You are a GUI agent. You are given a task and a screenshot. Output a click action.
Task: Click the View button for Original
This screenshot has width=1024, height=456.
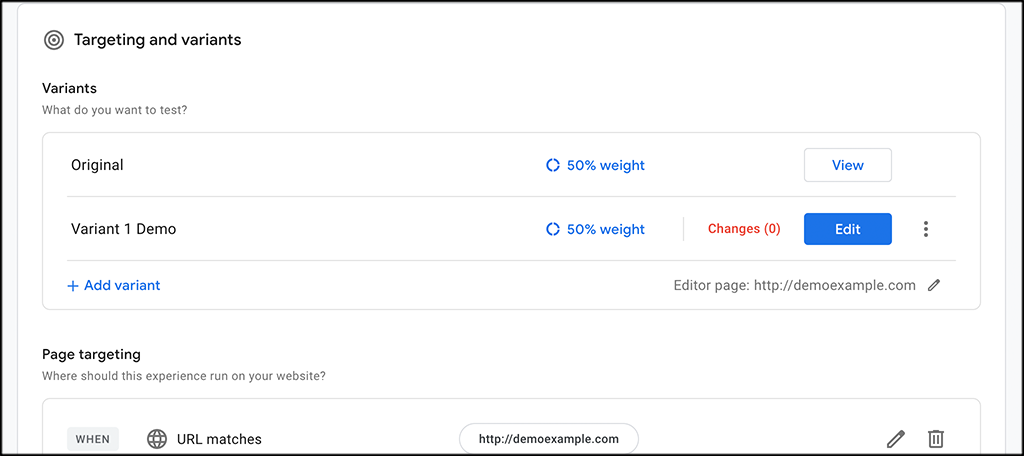(848, 165)
